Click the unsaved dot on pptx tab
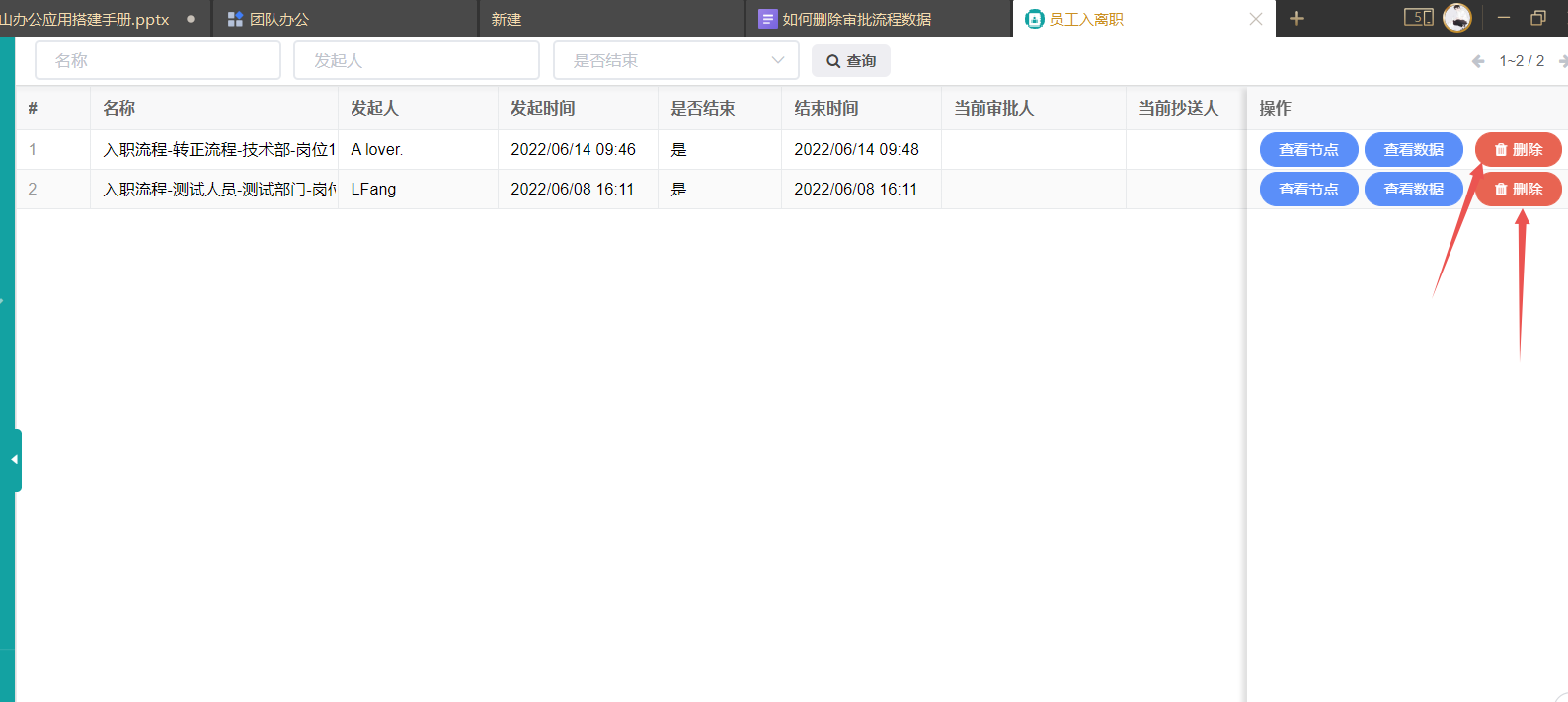 191,19
